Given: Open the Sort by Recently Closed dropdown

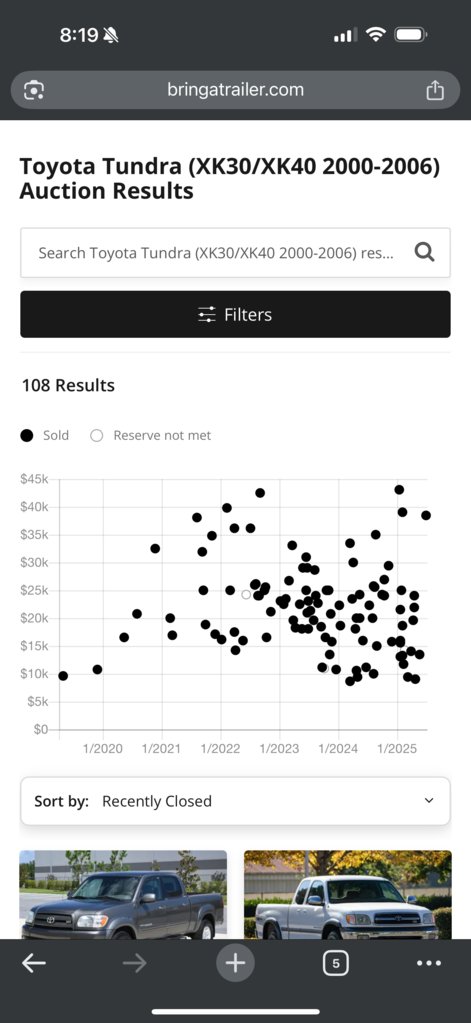Looking at the screenshot, I should click(x=235, y=801).
